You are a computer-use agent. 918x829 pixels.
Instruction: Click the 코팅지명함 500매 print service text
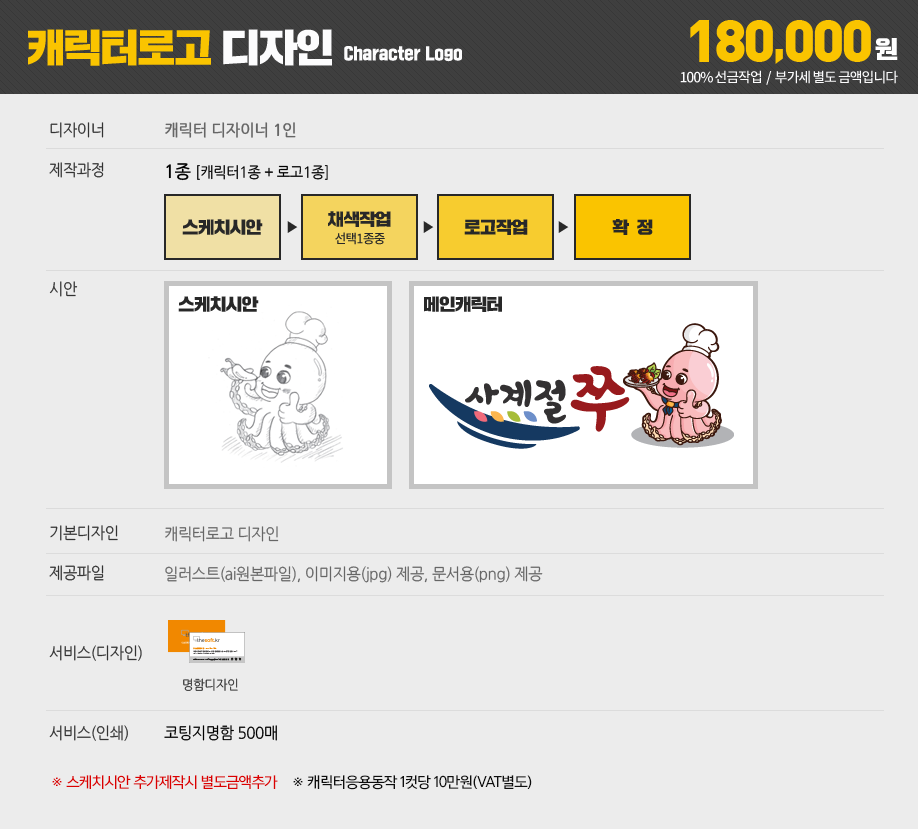[221, 732]
